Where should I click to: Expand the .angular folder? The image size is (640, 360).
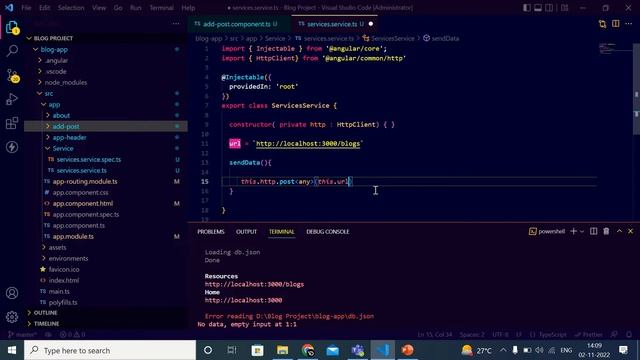56,60
